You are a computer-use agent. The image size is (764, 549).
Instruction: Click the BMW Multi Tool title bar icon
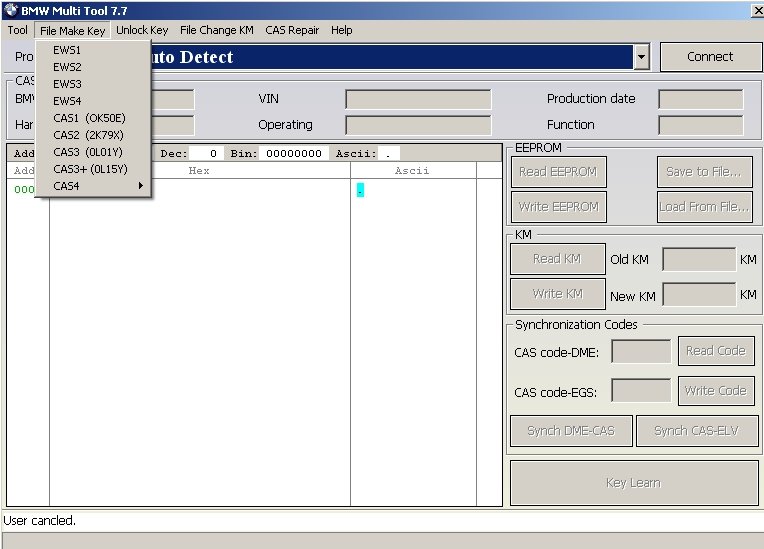[10, 10]
